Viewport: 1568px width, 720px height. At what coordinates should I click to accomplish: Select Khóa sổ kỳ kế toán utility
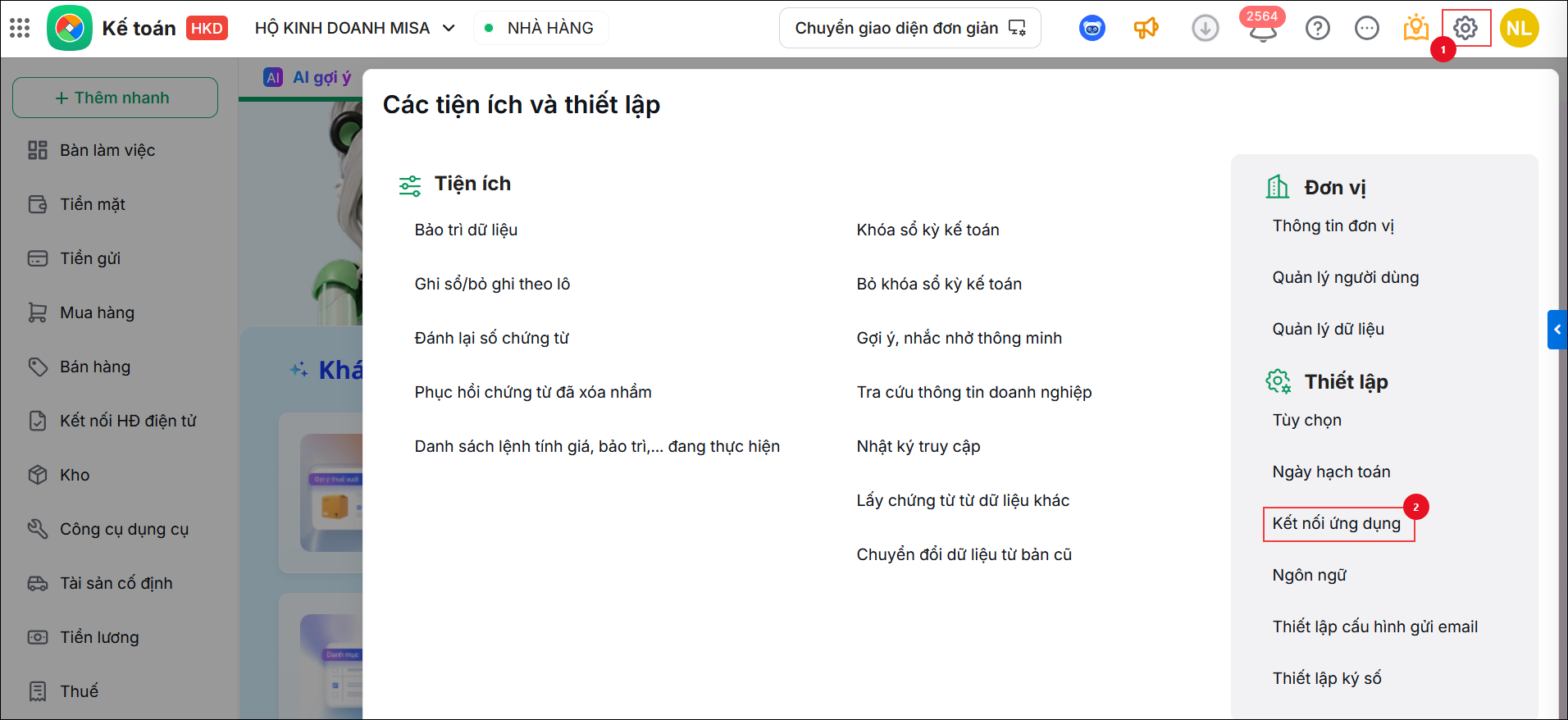coord(928,230)
